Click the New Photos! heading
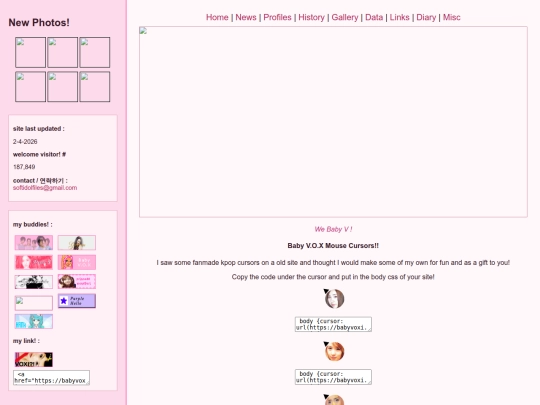The width and height of the screenshot is (540, 405). pyautogui.click(x=39, y=23)
